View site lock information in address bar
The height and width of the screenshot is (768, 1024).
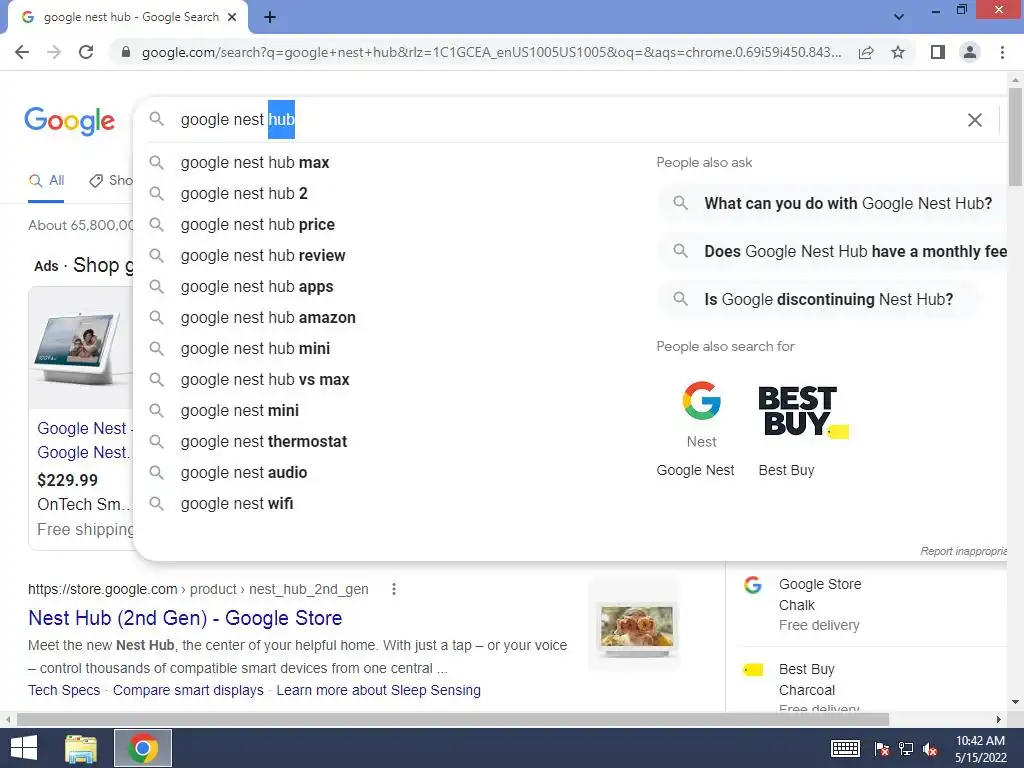[x=126, y=52]
